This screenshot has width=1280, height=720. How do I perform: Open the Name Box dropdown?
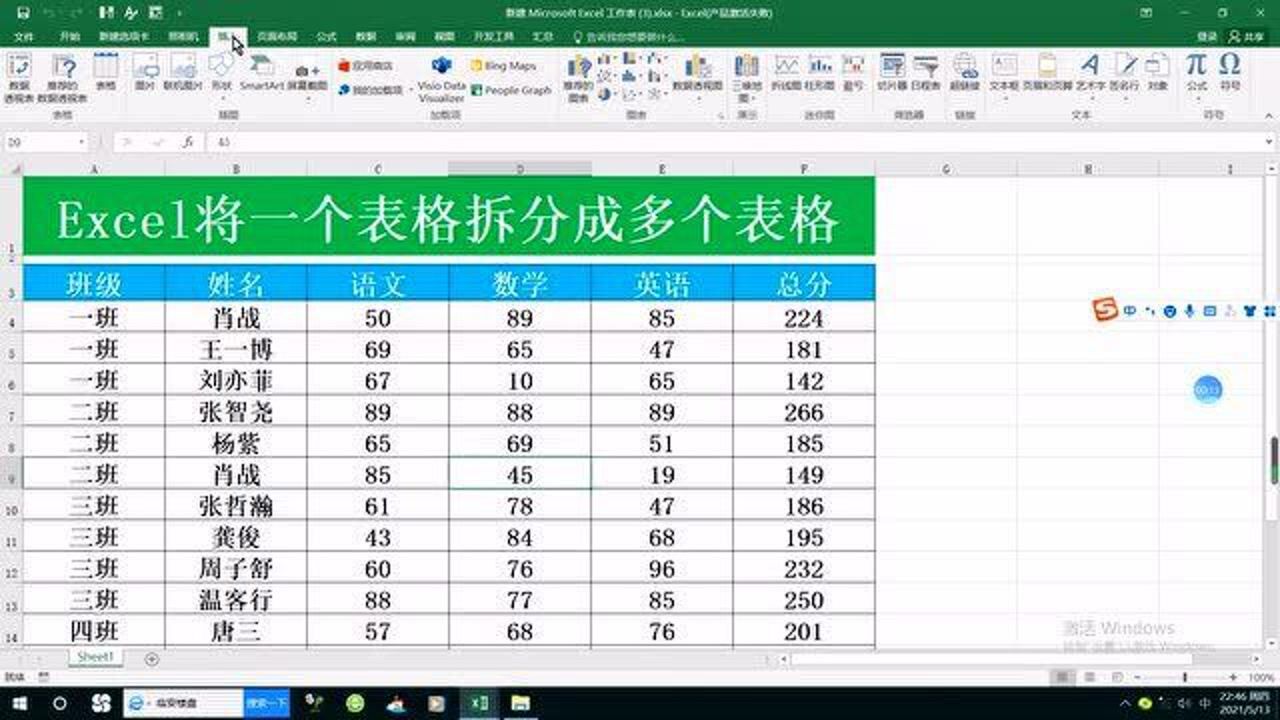click(x=81, y=143)
